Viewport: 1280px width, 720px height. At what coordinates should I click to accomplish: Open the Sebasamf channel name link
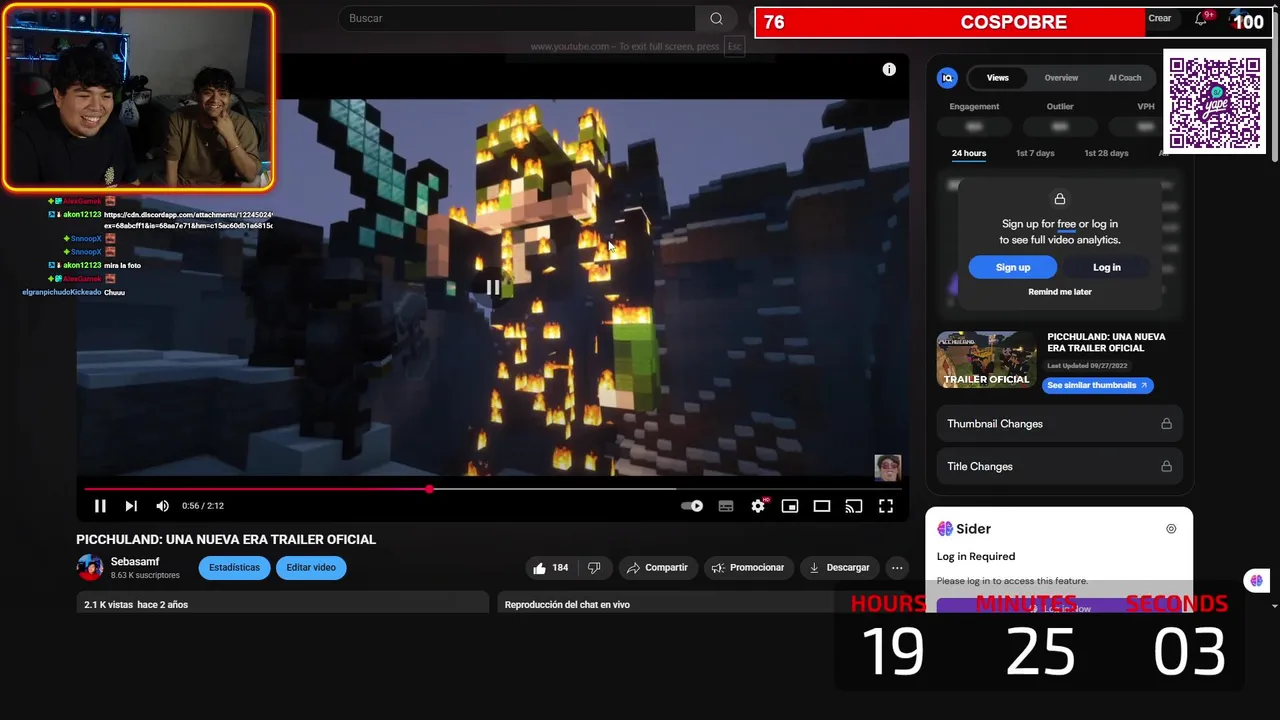point(135,562)
